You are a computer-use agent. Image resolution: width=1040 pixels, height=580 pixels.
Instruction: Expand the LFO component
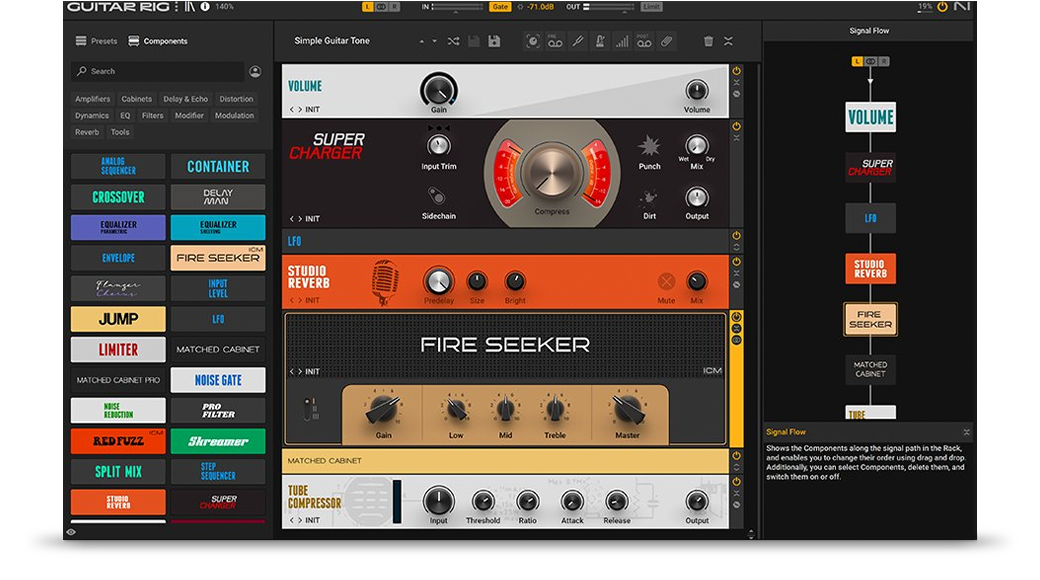coord(736,248)
